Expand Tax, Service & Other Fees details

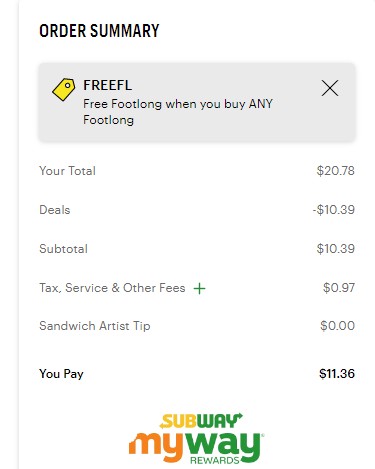click(x=199, y=288)
